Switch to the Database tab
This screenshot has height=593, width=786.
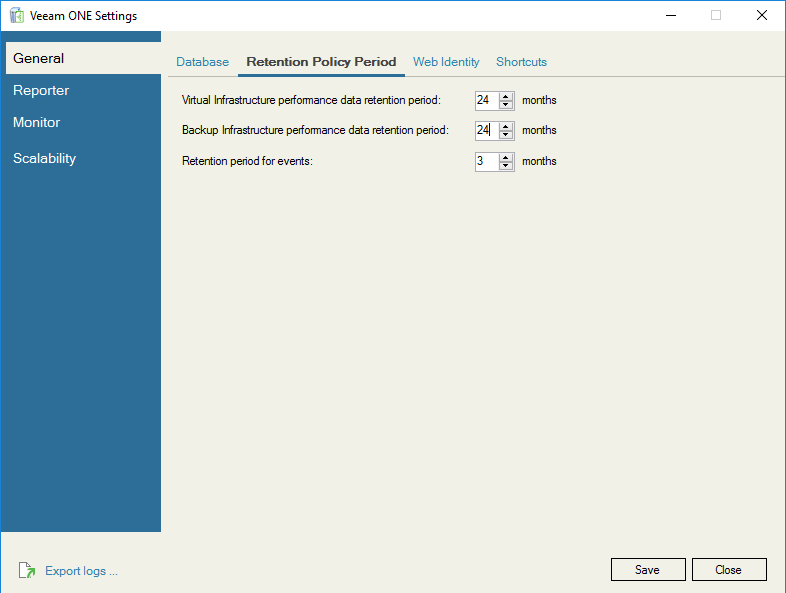203,62
